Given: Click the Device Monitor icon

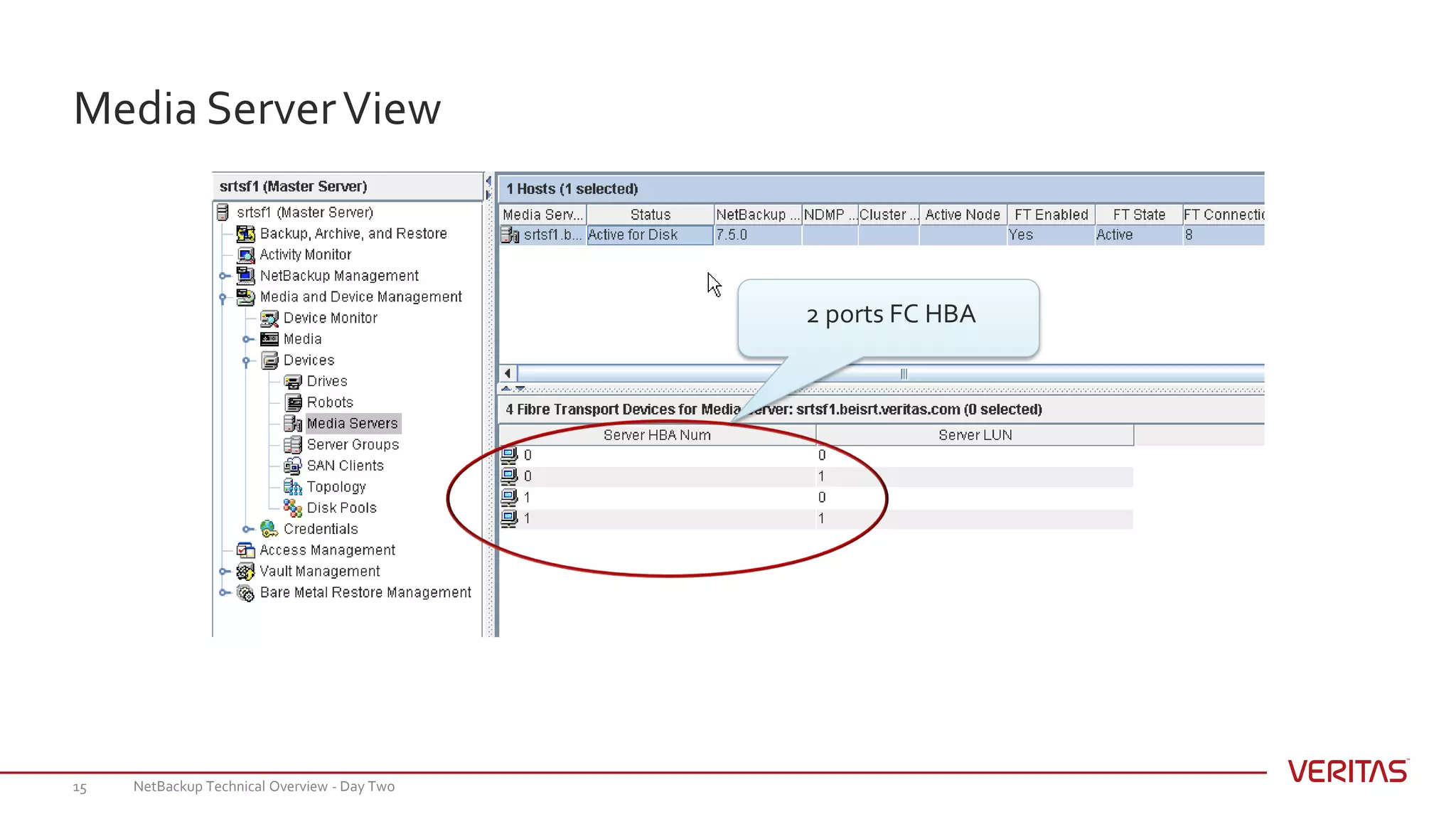Looking at the screenshot, I should tap(269, 318).
